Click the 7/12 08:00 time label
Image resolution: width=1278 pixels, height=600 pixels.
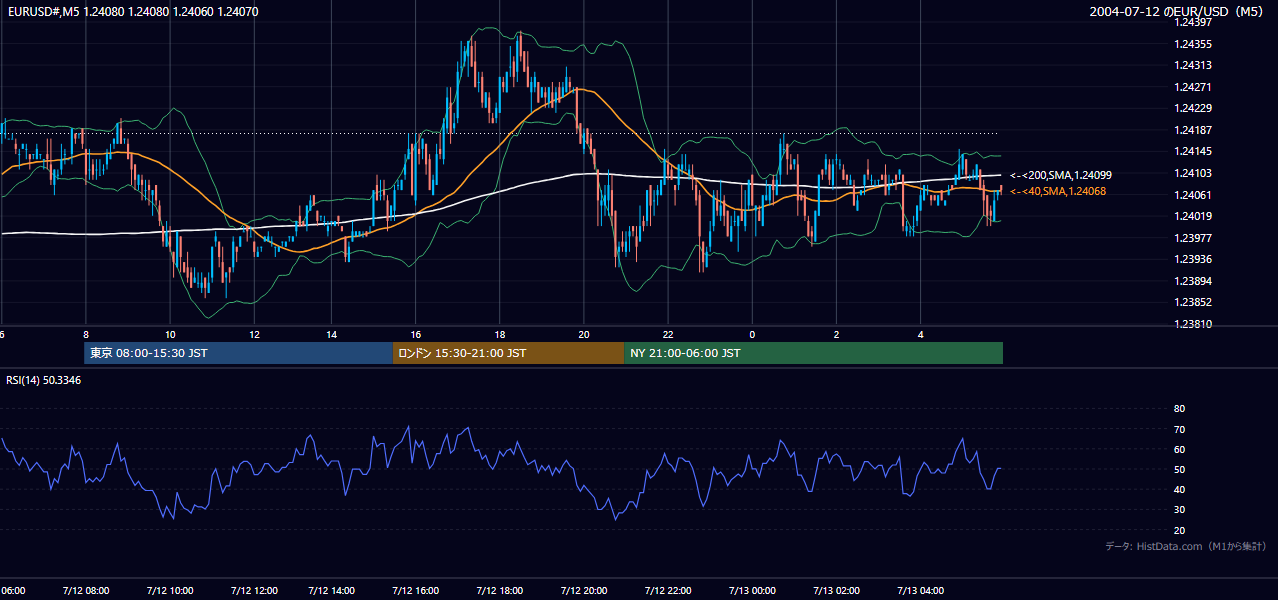[88, 591]
